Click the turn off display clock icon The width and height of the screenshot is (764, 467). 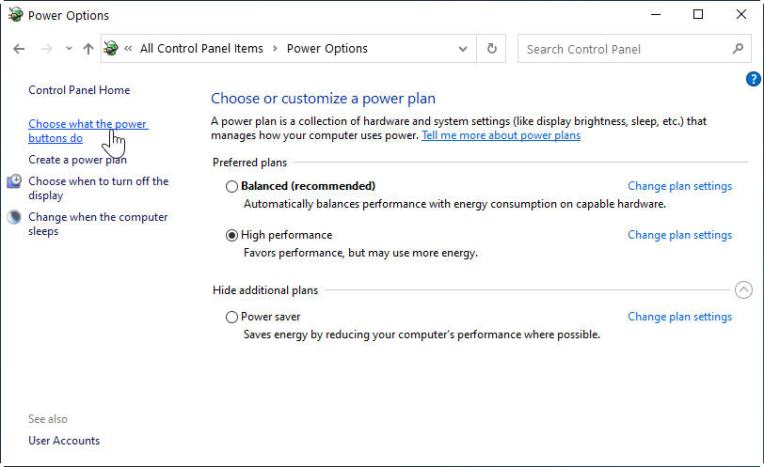pyautogui.click(x=14, y=182)
